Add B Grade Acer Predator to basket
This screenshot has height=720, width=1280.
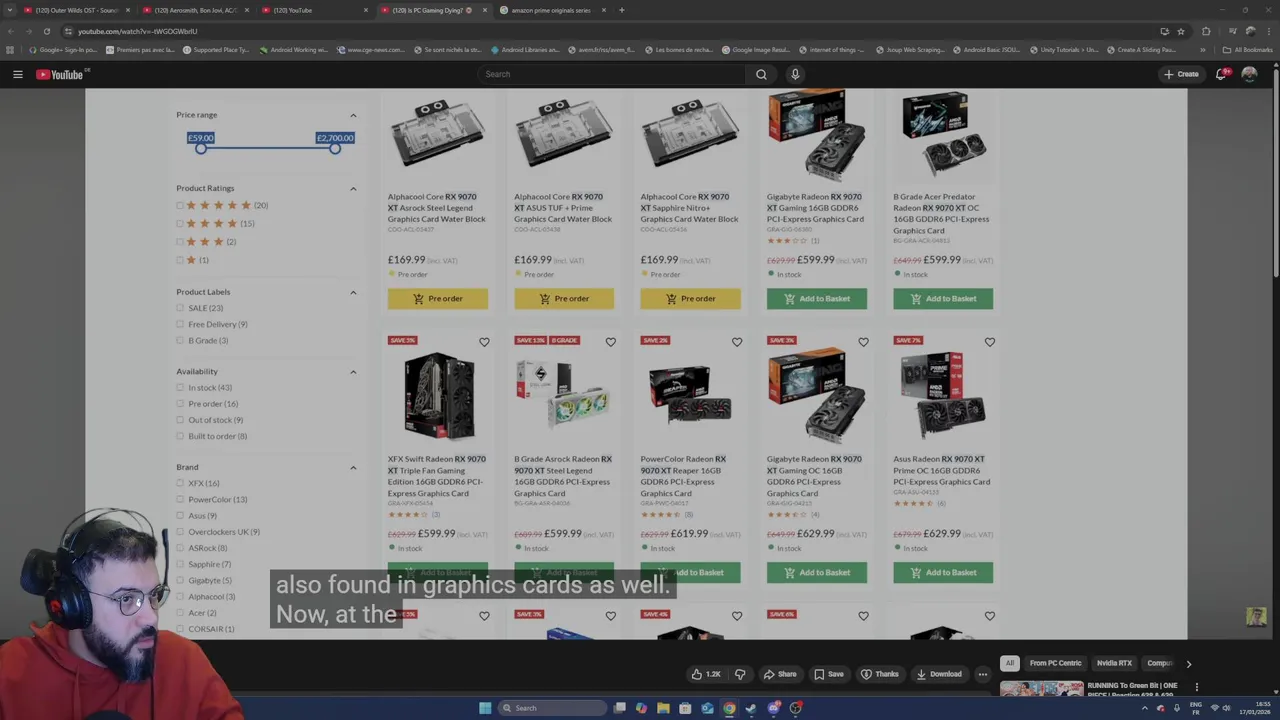click(x=943, y=298)
